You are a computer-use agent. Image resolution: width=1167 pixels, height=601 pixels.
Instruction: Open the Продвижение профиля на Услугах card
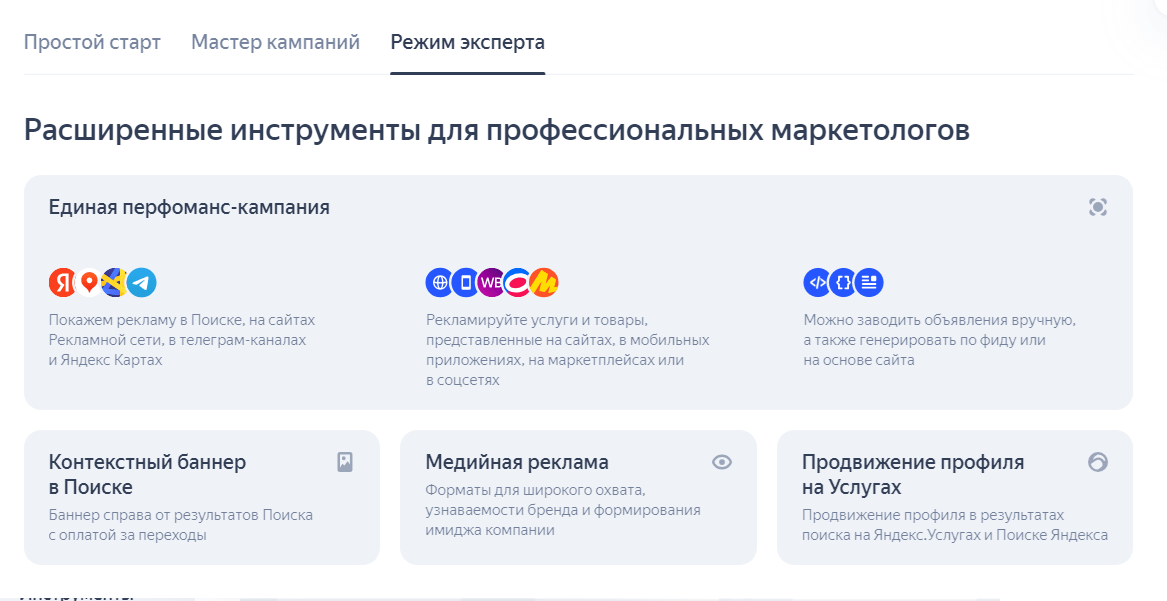coord(955,497)
